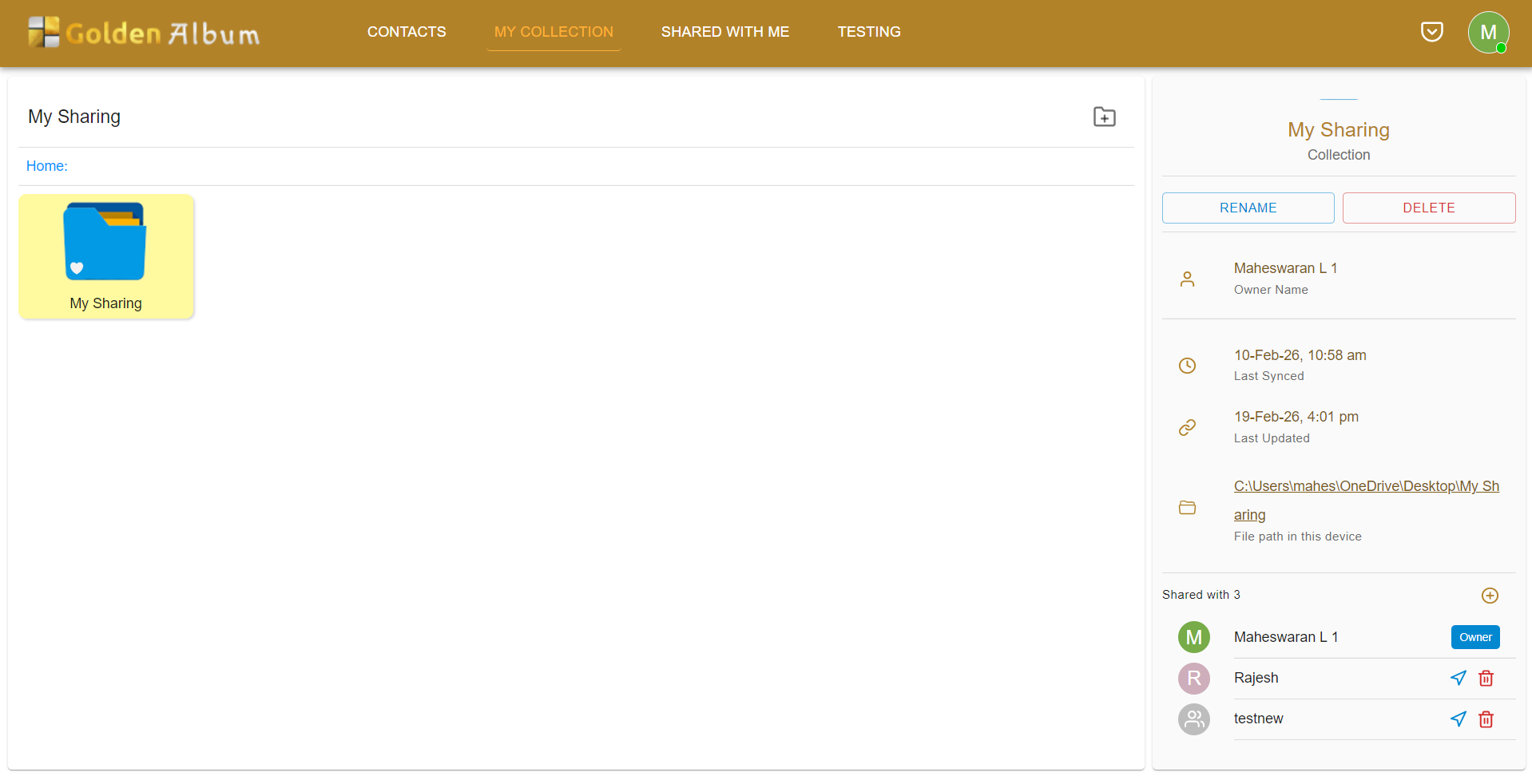Screen dimensions: 1532x784
Task: Send share to Rajesh arrow icon
Action: tap(1458, 678)
